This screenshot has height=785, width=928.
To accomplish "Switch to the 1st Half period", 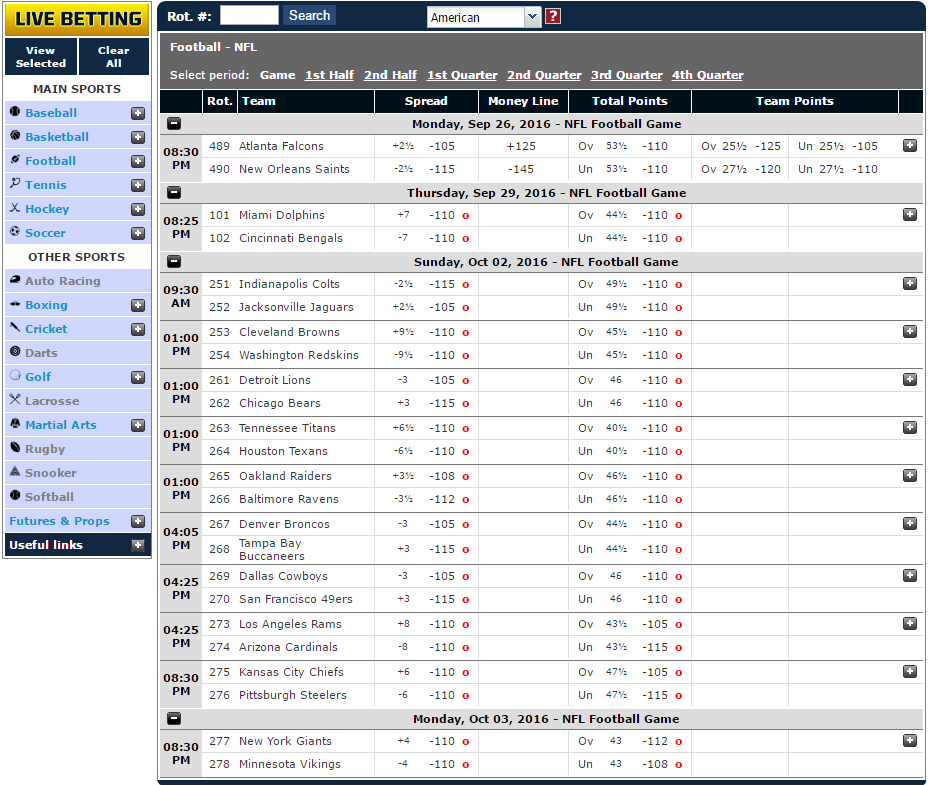I will point(329,75).
